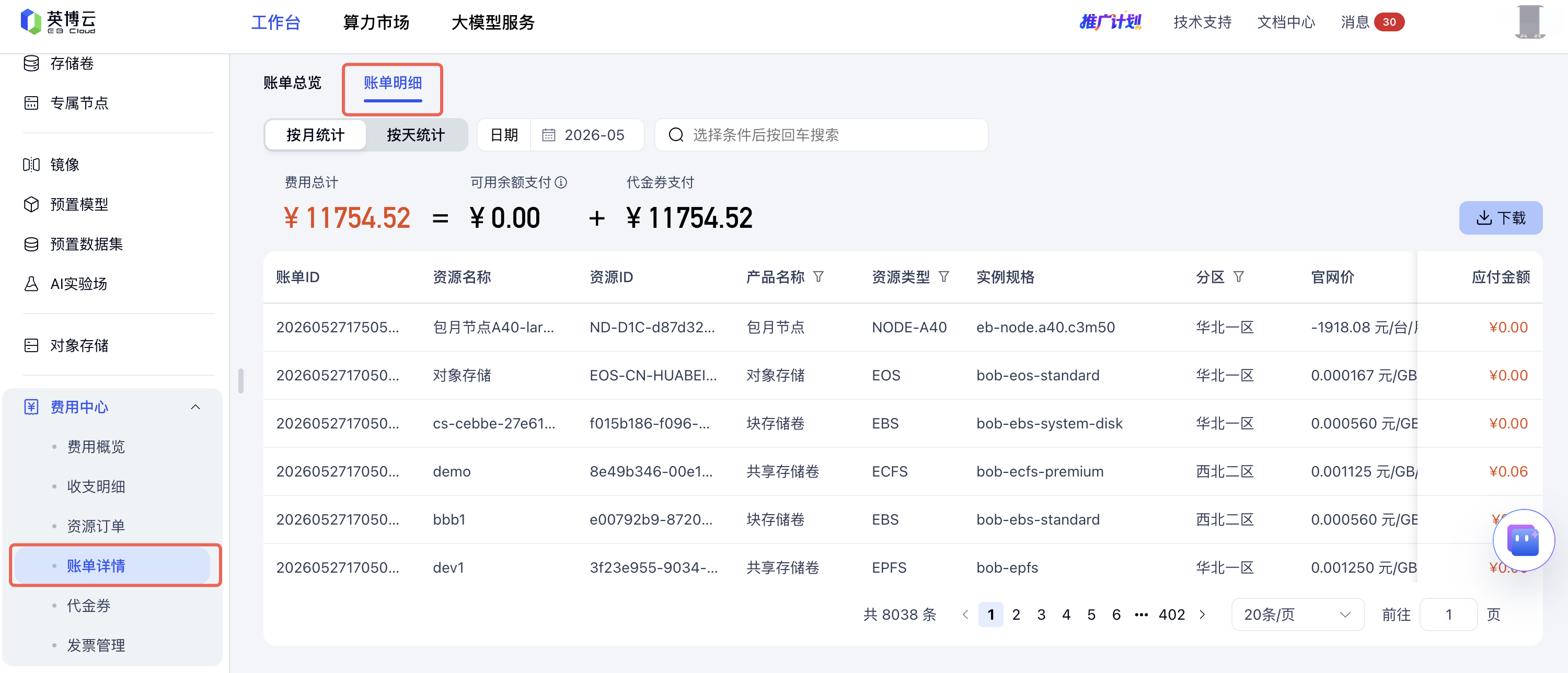This screenshot has height=673, width=1568.
Task: Click the dev1 resource name cell
Action: coord(448,568)
